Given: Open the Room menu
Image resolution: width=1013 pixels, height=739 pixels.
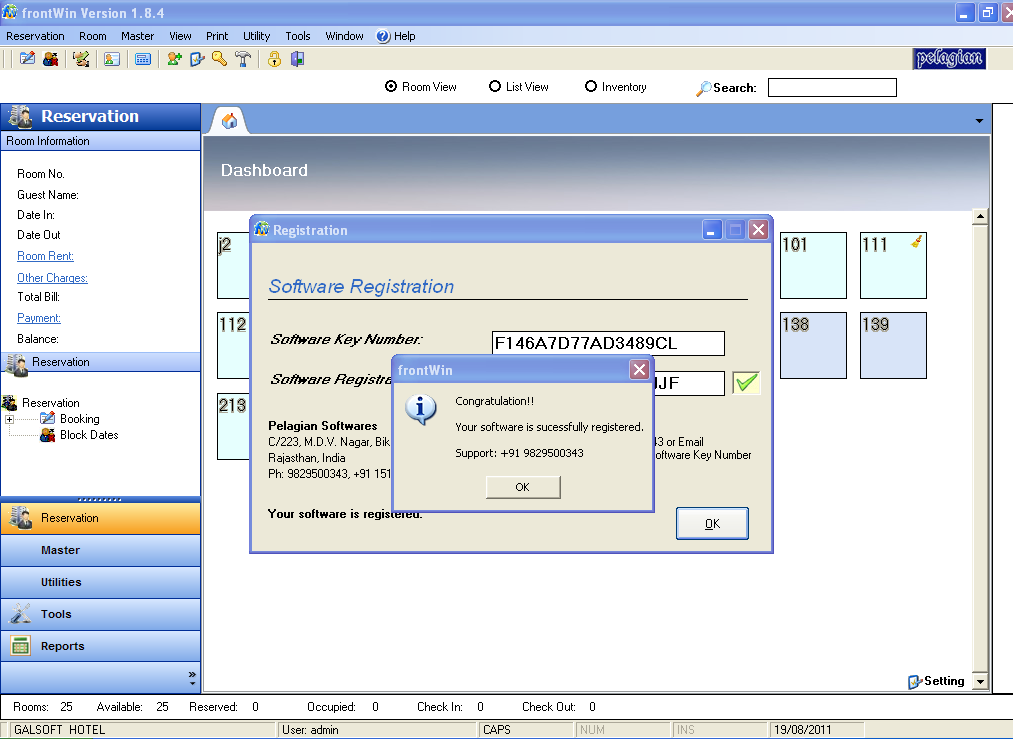Looking at the screenshot, I should 92,36.
